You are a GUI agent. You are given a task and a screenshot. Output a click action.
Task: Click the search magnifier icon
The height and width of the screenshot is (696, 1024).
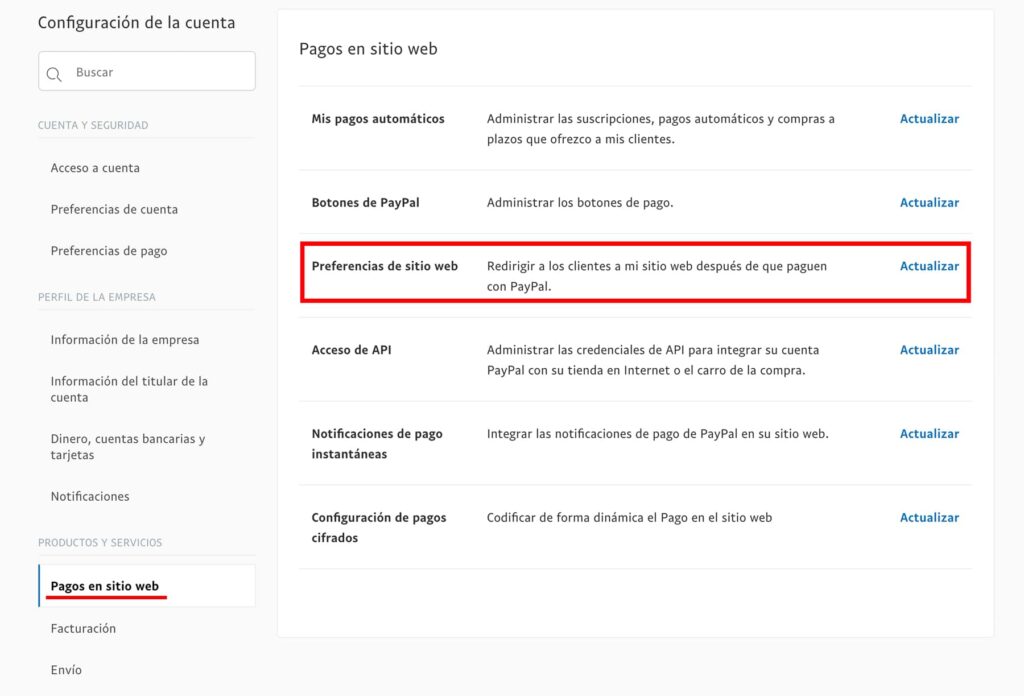[54, 74]
